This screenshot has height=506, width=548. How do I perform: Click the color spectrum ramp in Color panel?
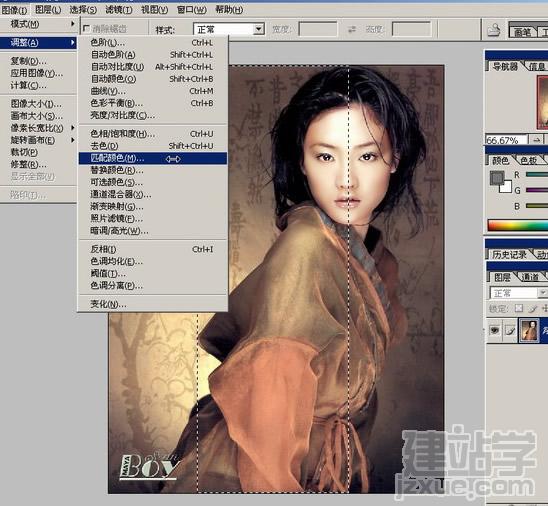518,225
